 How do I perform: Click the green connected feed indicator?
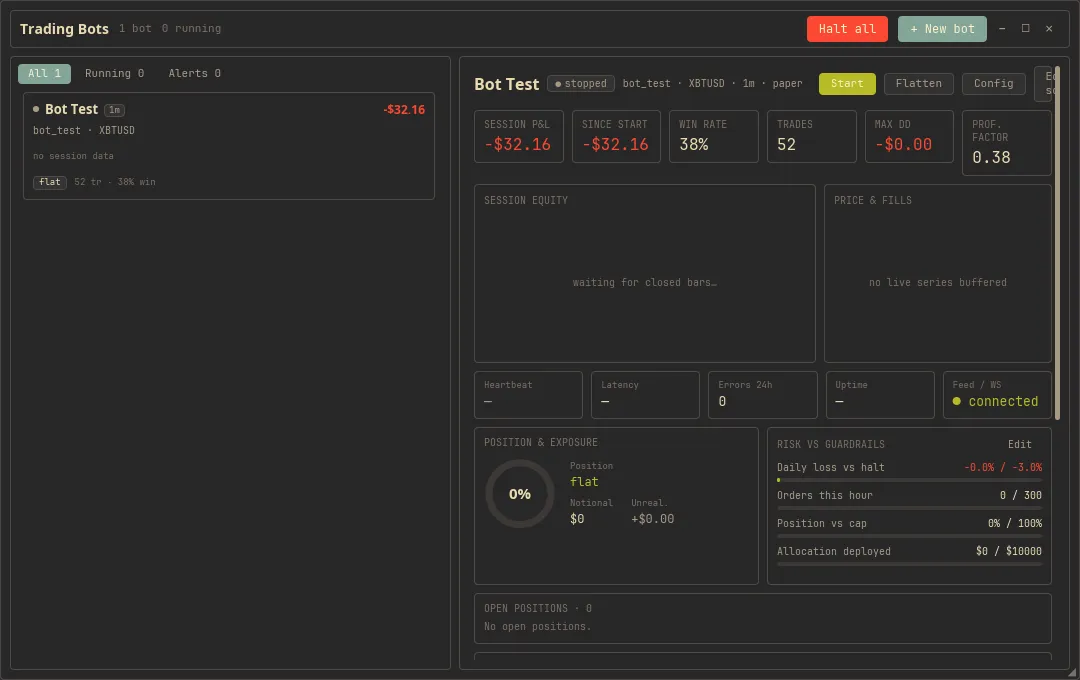point(995,402)
